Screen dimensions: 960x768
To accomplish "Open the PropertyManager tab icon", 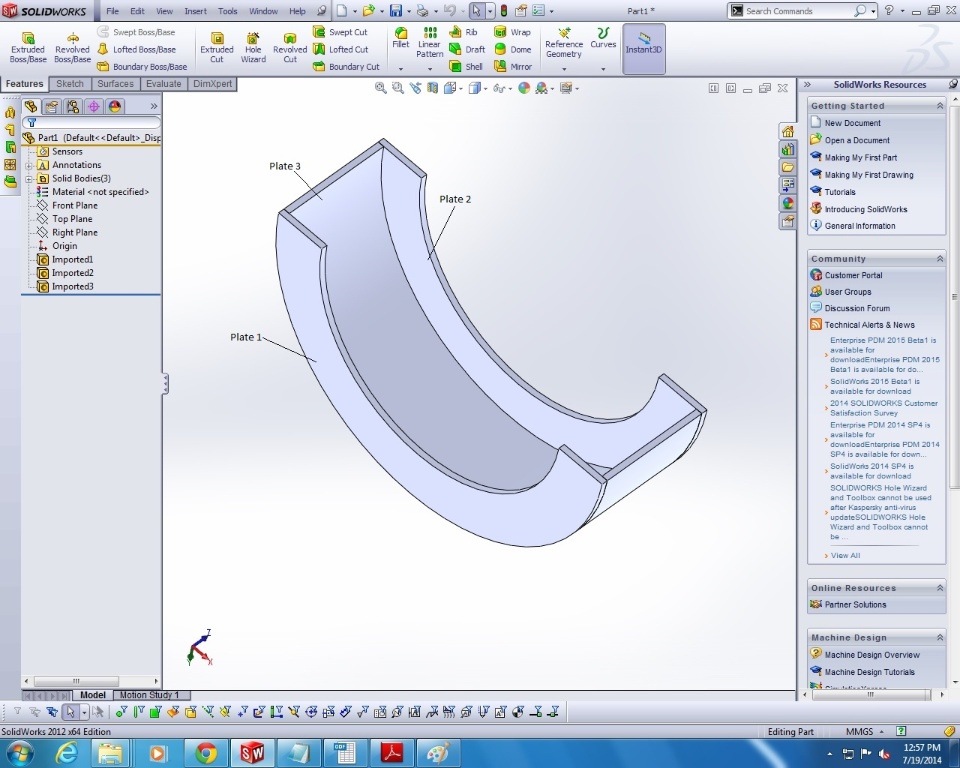I will pos(51,107).
